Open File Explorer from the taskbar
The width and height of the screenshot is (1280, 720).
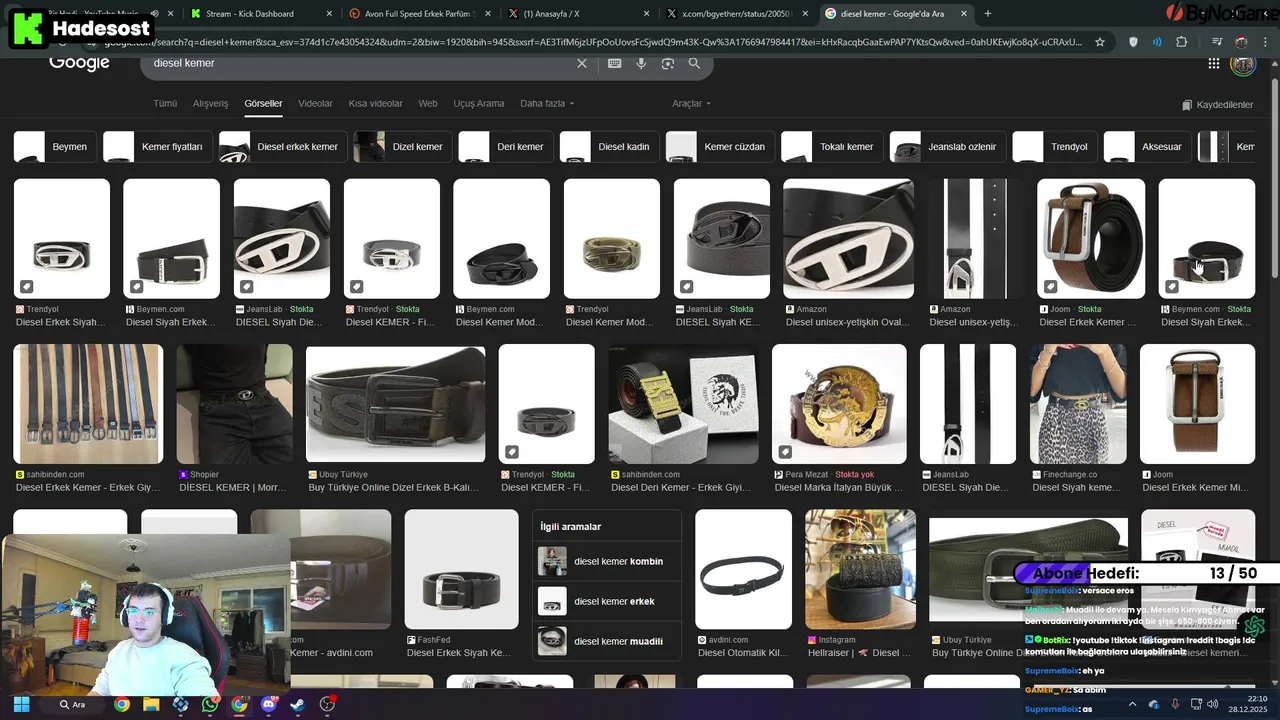(151, 704)
